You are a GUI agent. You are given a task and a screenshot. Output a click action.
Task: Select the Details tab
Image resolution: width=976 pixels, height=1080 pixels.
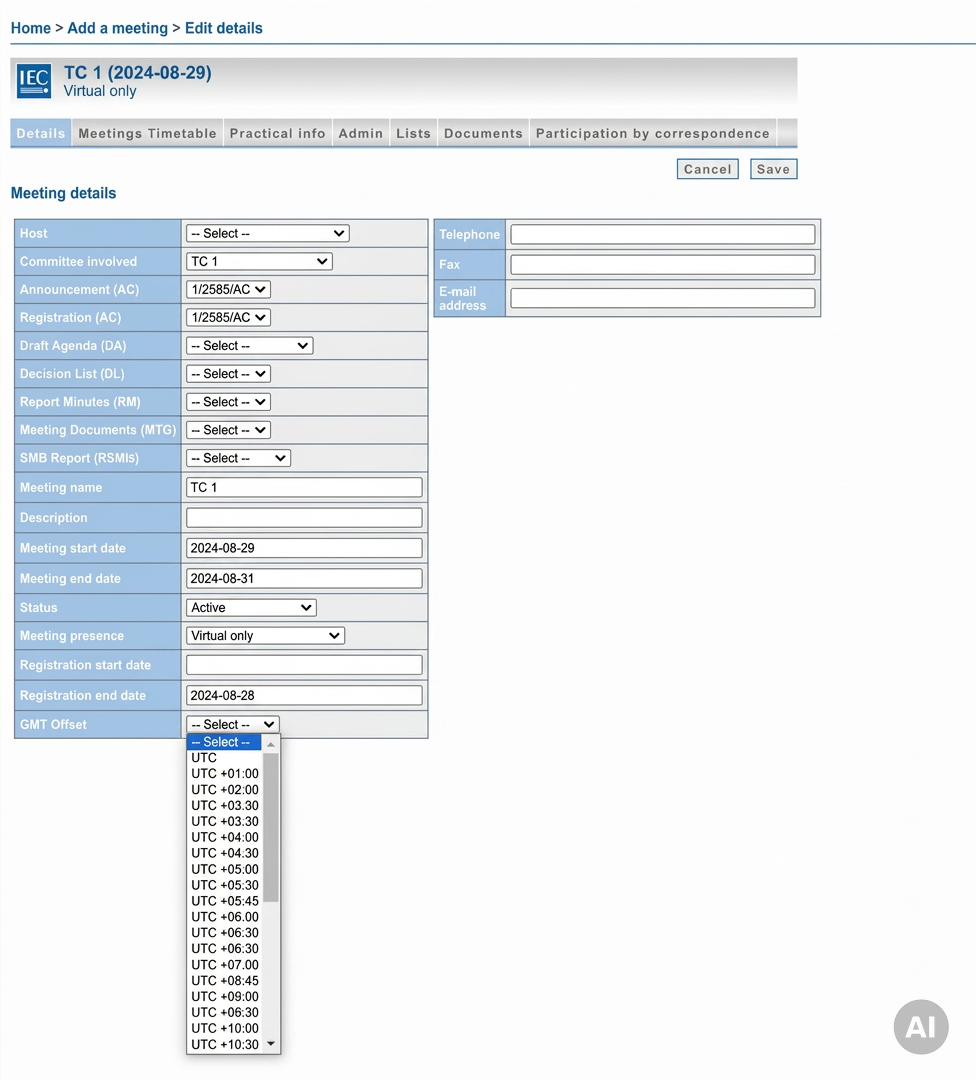[41, 134]
